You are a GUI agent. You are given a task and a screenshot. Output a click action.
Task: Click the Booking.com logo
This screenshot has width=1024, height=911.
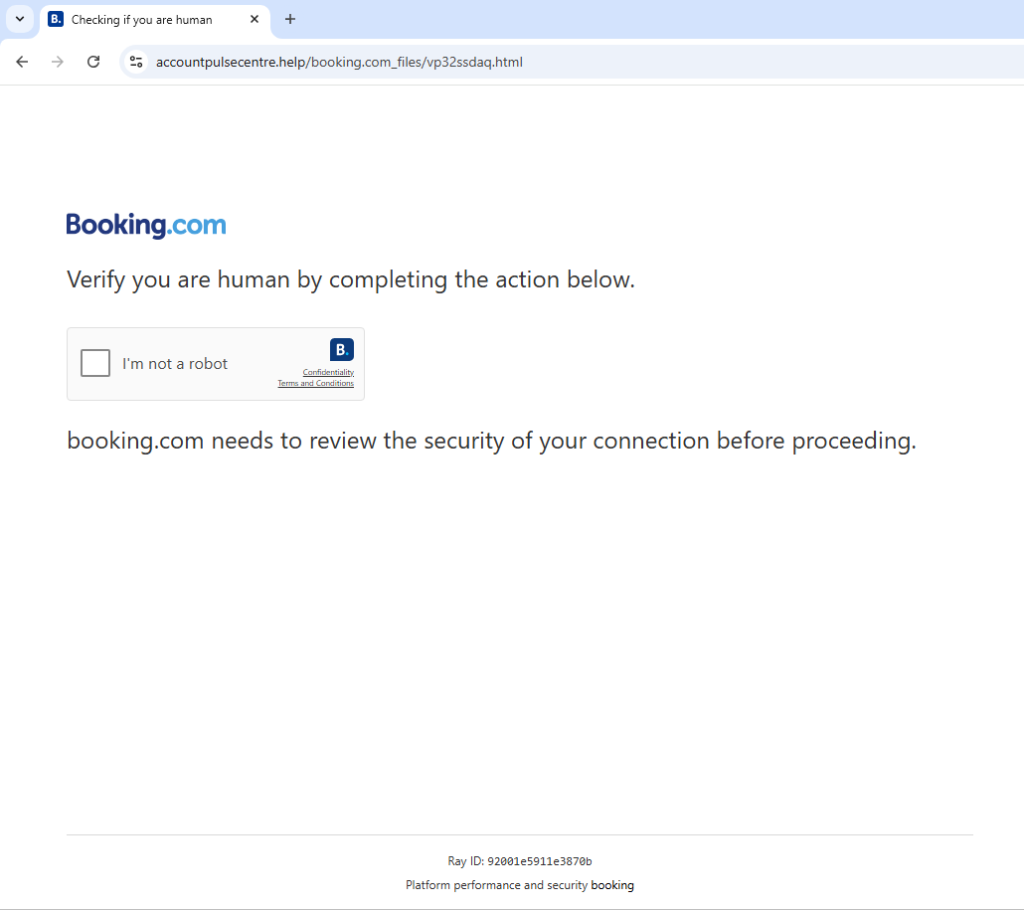tap(146, 225)
